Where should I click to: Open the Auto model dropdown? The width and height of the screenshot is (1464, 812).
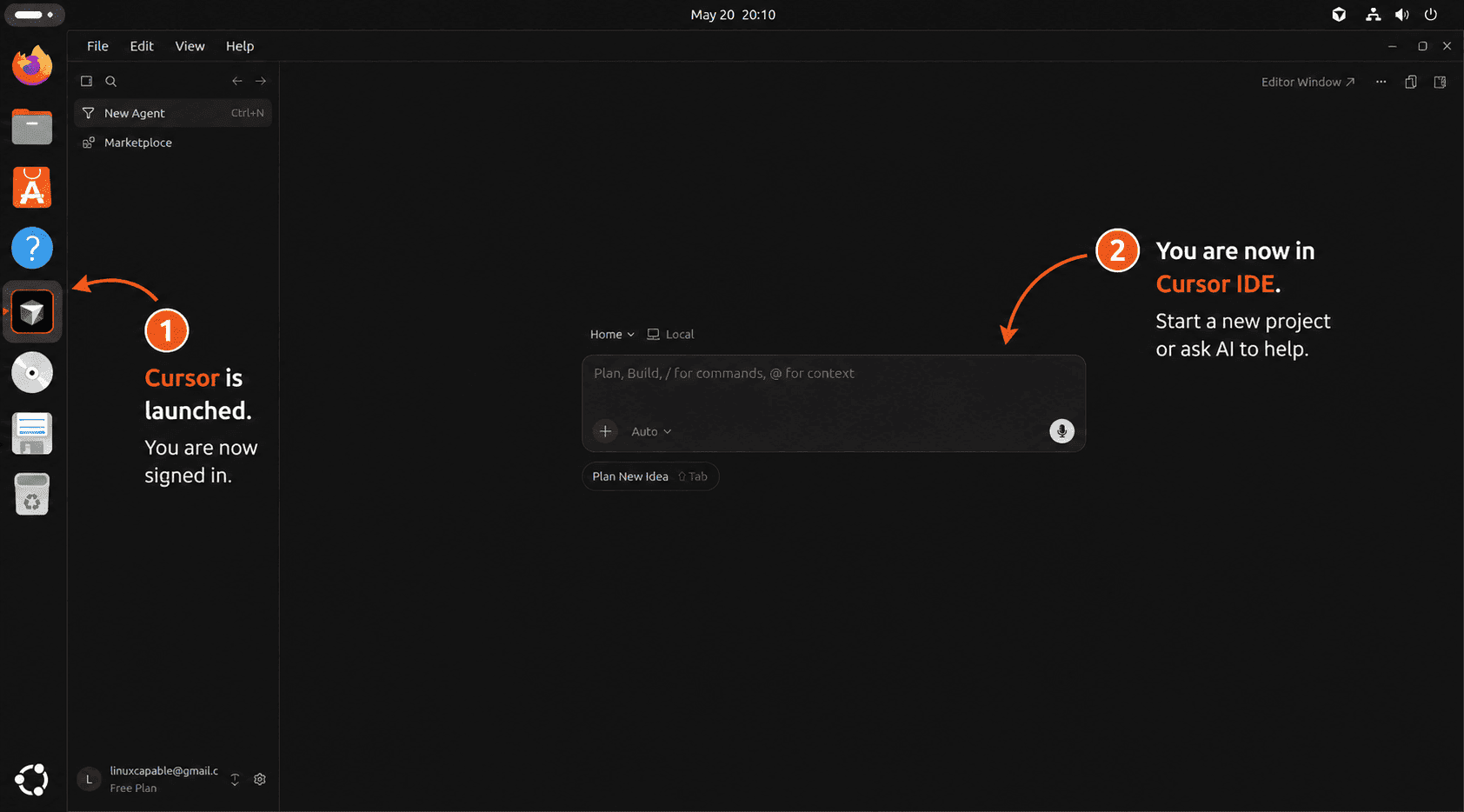651,431
